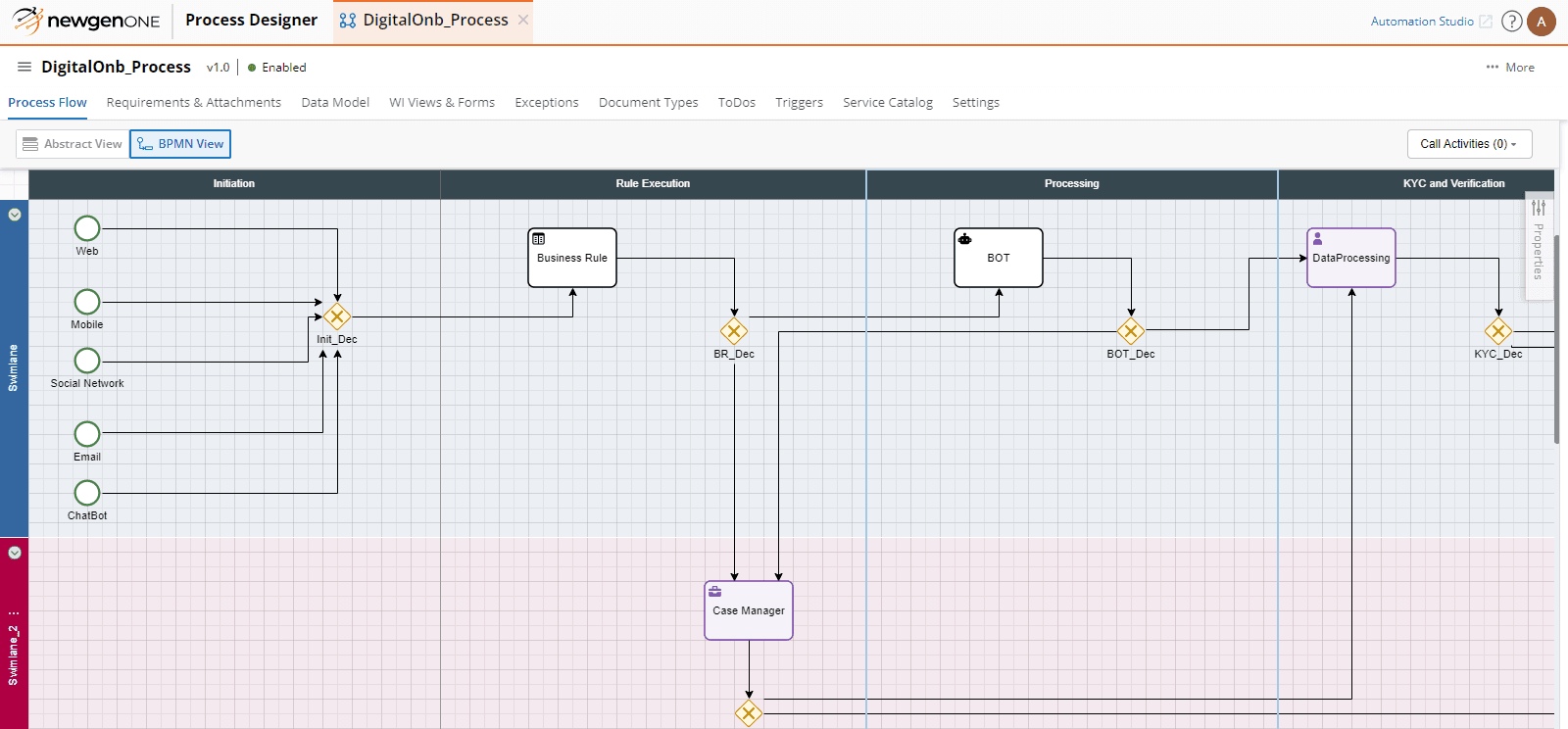Image resolution: width=1568 pixels, height=729 pixels.
Task: Open the Properties side panel
Action: click(x=1539, y=241)
